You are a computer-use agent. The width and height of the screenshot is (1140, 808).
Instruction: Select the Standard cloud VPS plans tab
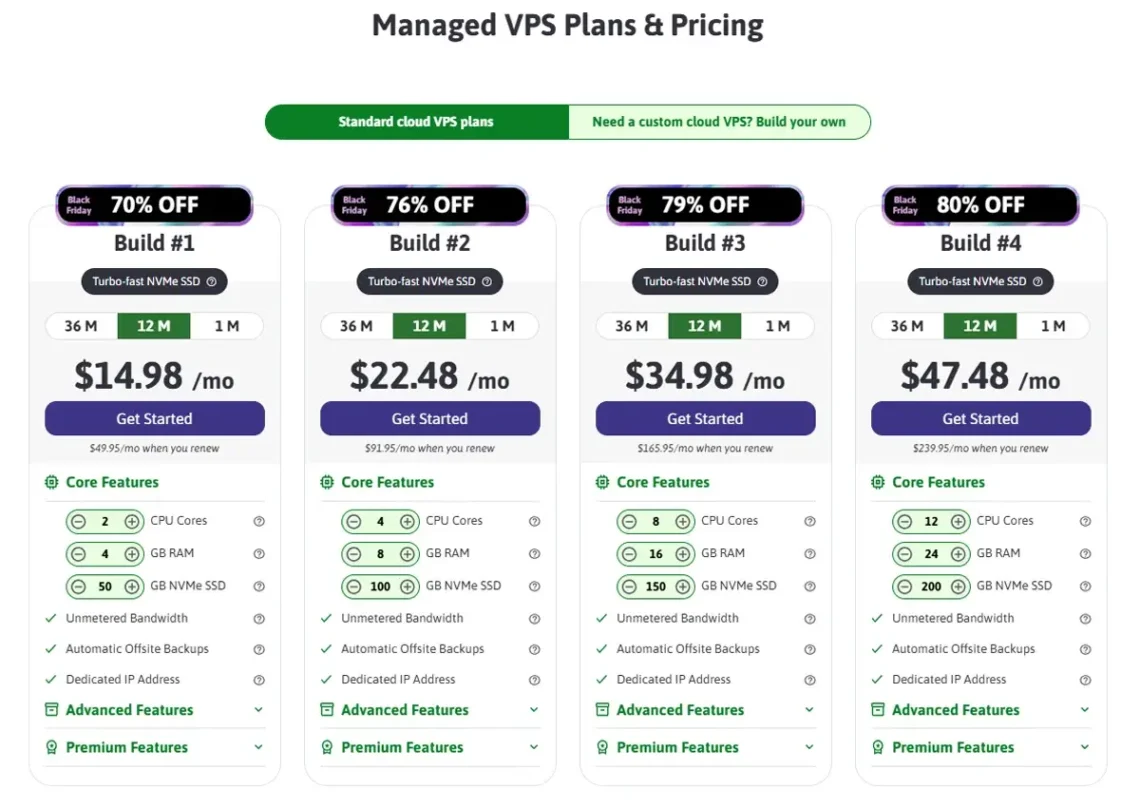click(x=416, y=121)
